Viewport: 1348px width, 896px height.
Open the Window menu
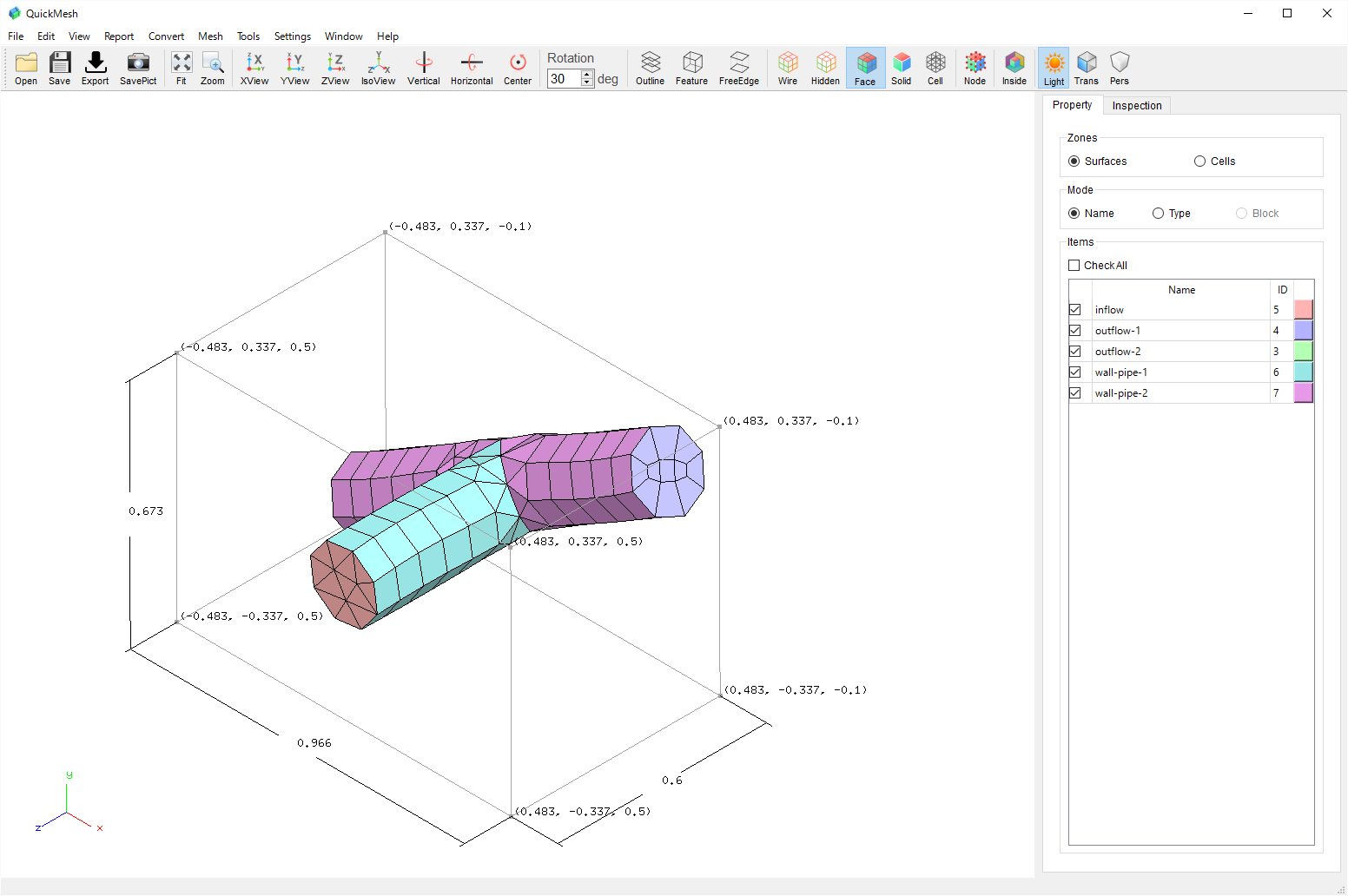pyautogui.click(x=344, y=36)
